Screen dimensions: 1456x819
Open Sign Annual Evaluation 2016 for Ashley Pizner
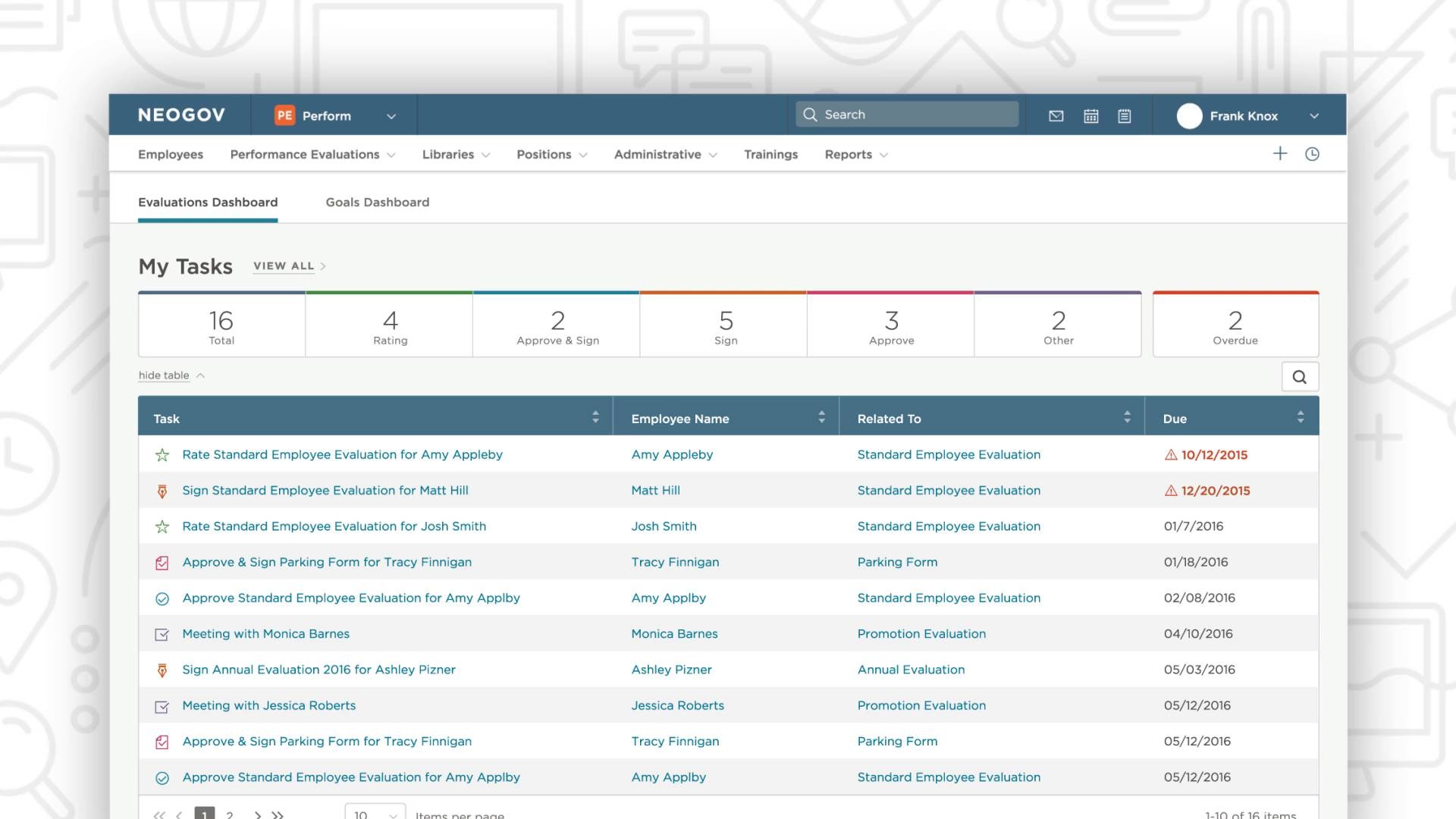318,670
